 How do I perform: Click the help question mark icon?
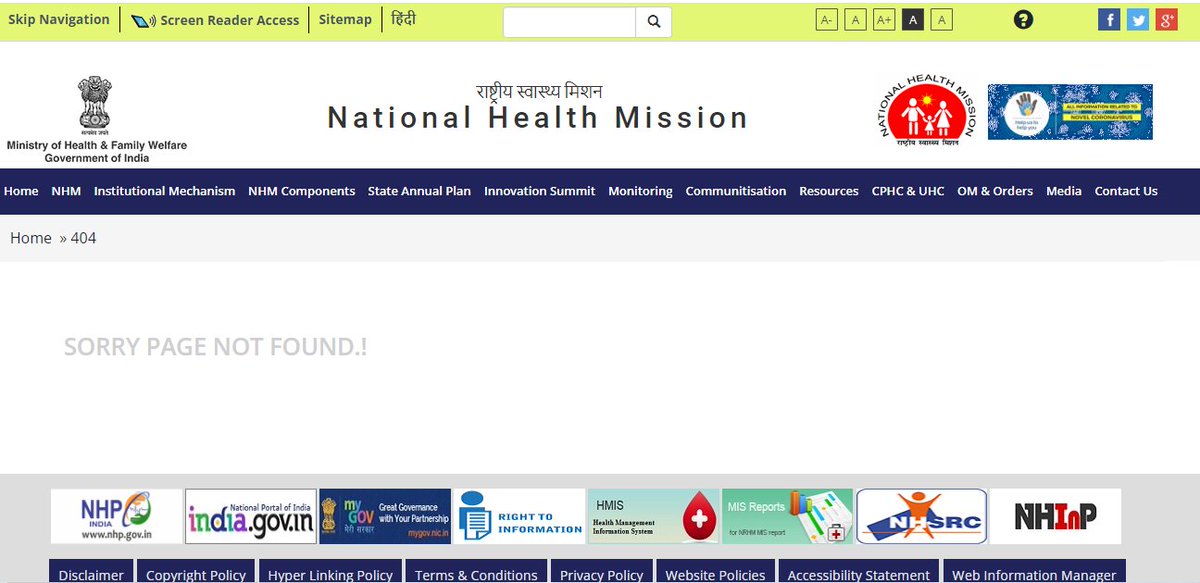(1023, 19)
